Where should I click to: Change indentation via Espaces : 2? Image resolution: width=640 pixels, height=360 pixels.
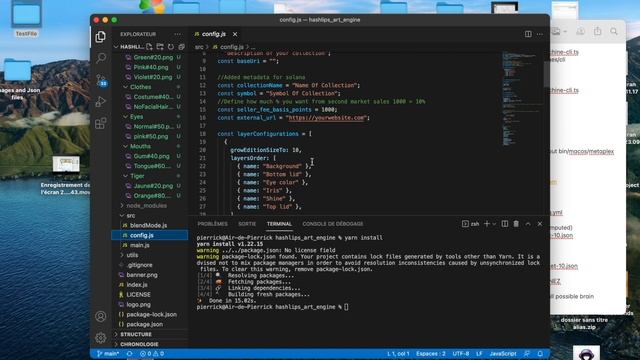431,353
